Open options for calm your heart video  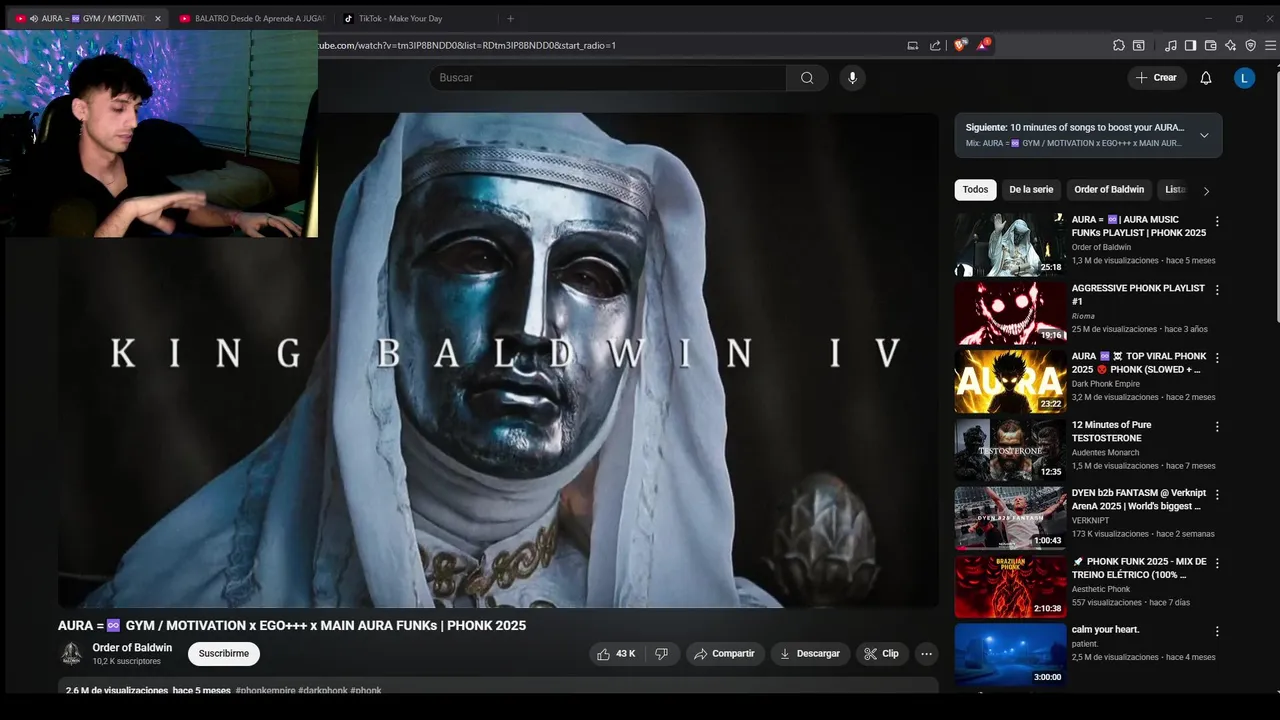click(1217, 631)
